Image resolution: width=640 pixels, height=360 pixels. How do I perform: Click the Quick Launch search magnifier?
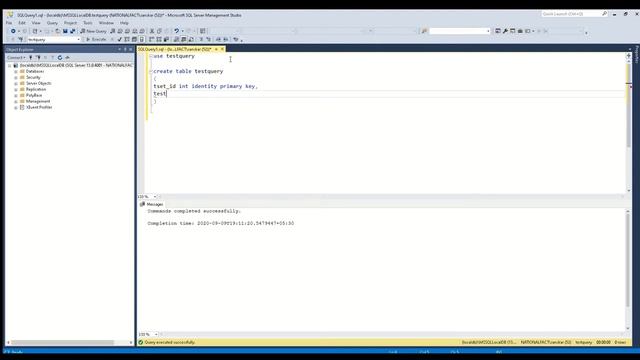click(604, 14)
